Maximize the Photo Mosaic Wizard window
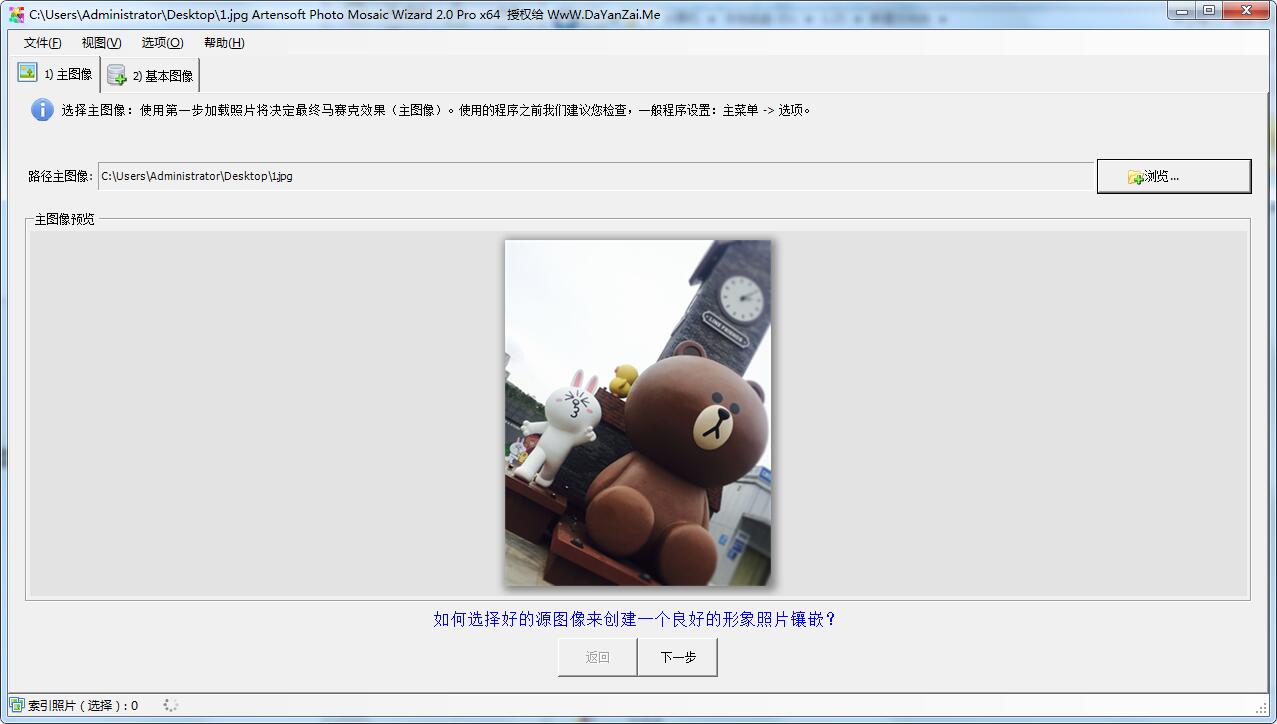The height and width of the screenshot is (724, 1277). [1209, 10]
